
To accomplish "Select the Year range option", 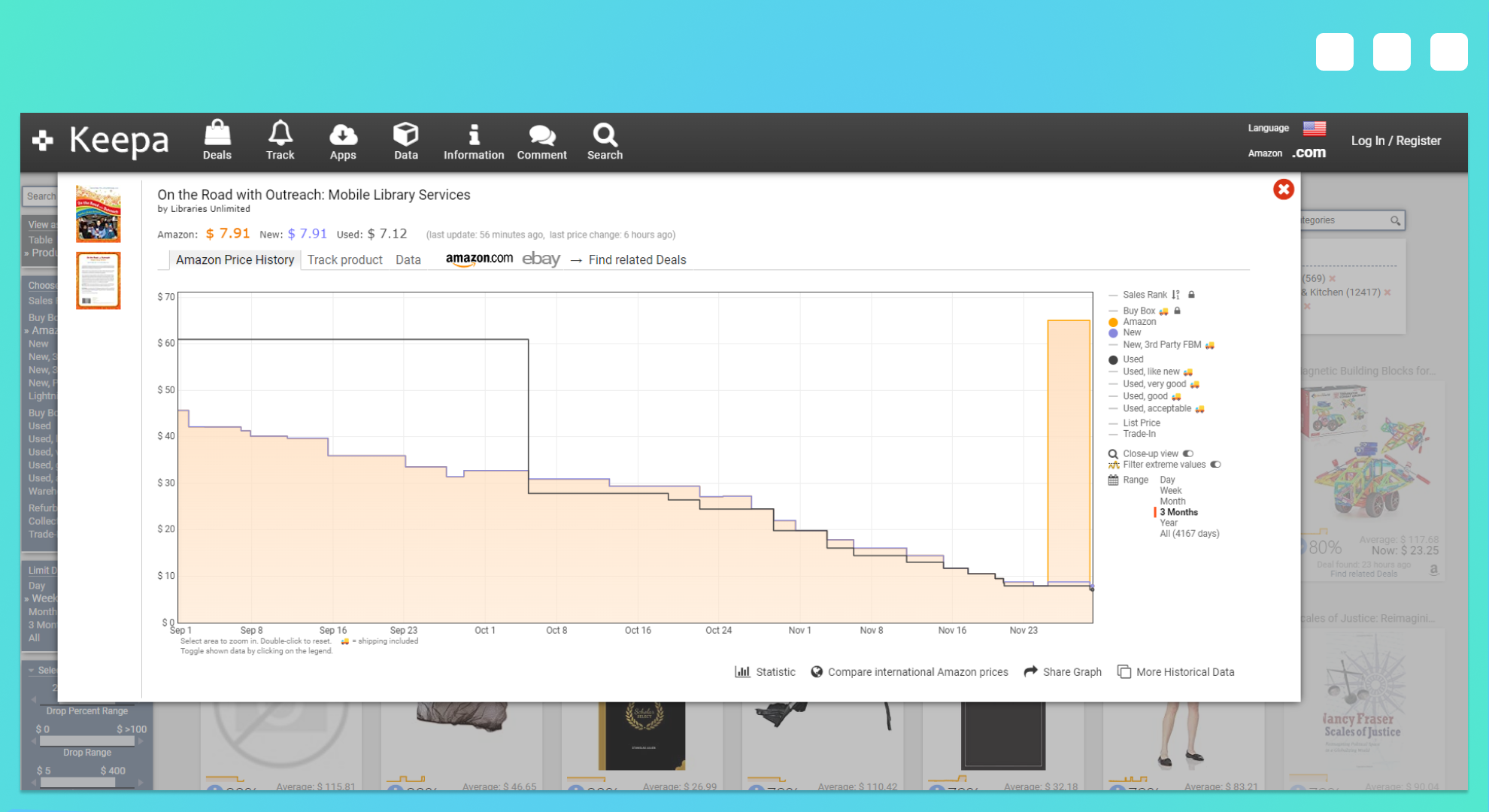I will tap(1169, 523).
